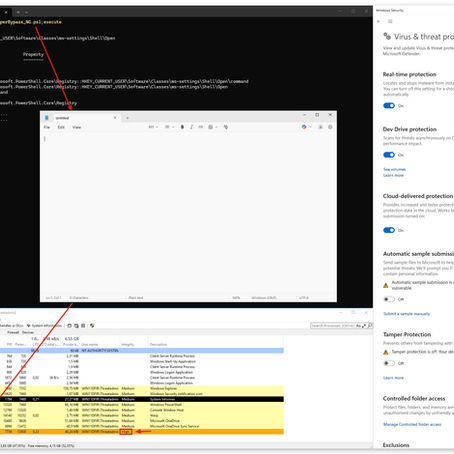
Task: Select the Windows PowerShell process row
Action: pyautogui.click(x=142, y=405)
